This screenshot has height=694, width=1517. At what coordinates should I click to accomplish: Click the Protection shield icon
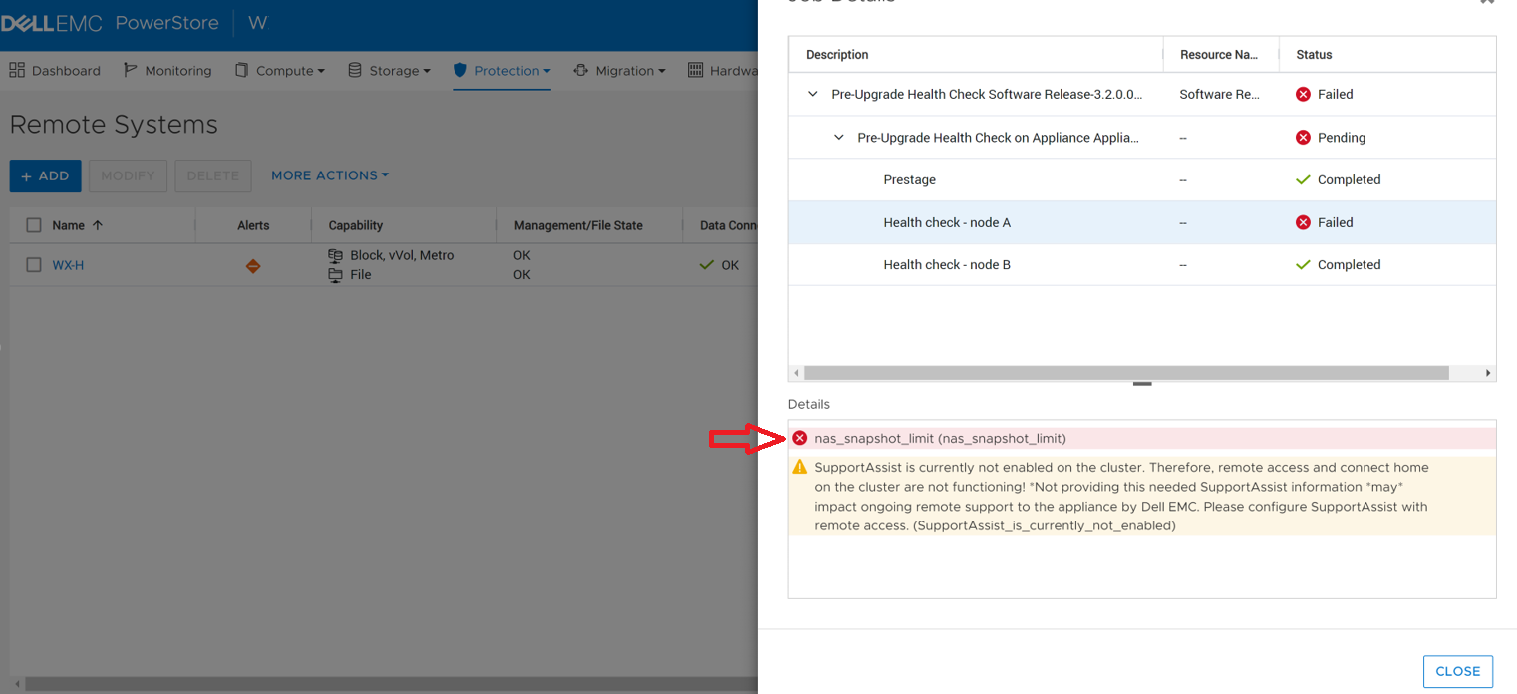pyautogui.click(x=460, y=70)
